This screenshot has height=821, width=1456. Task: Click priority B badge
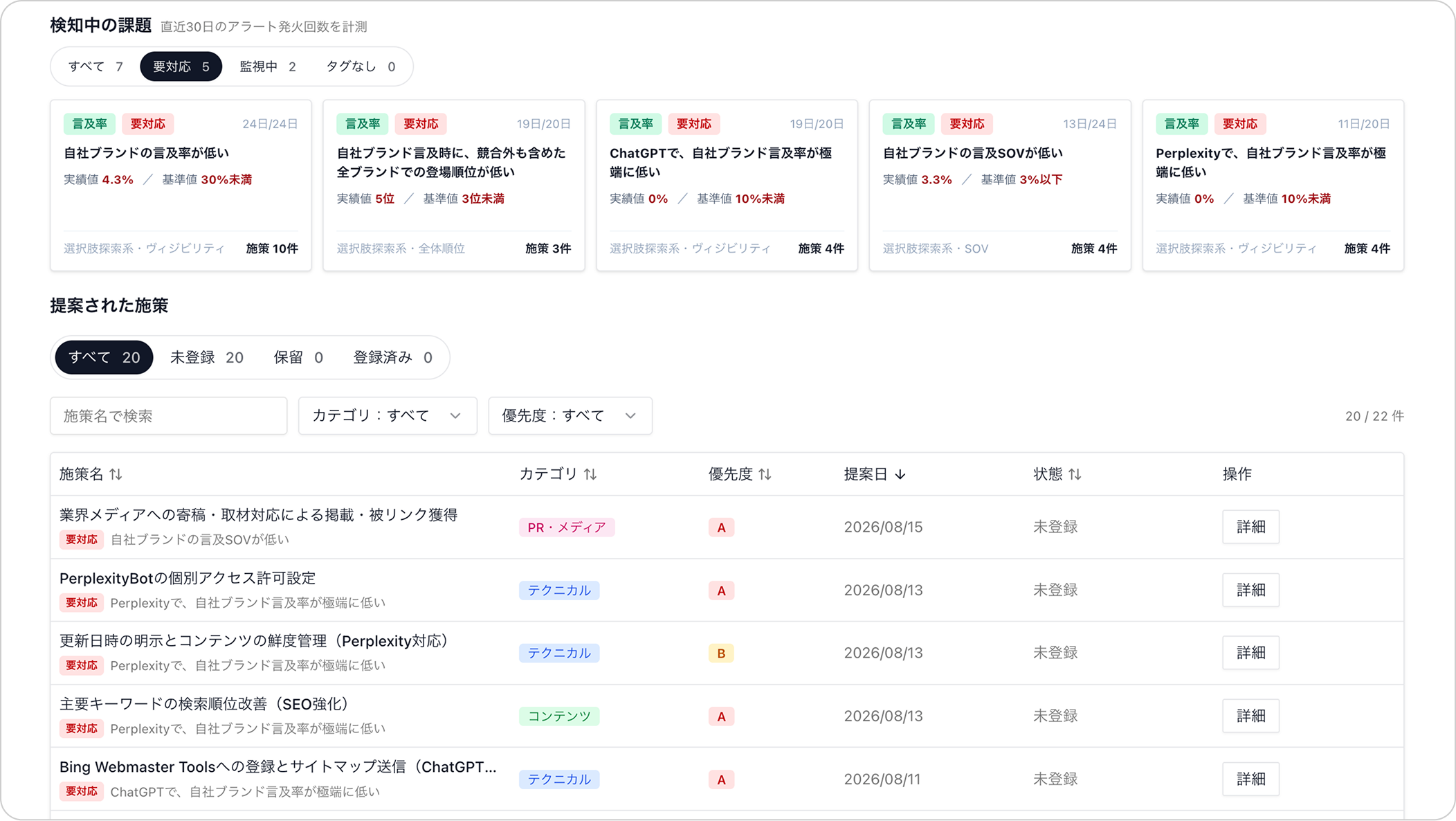721,653
